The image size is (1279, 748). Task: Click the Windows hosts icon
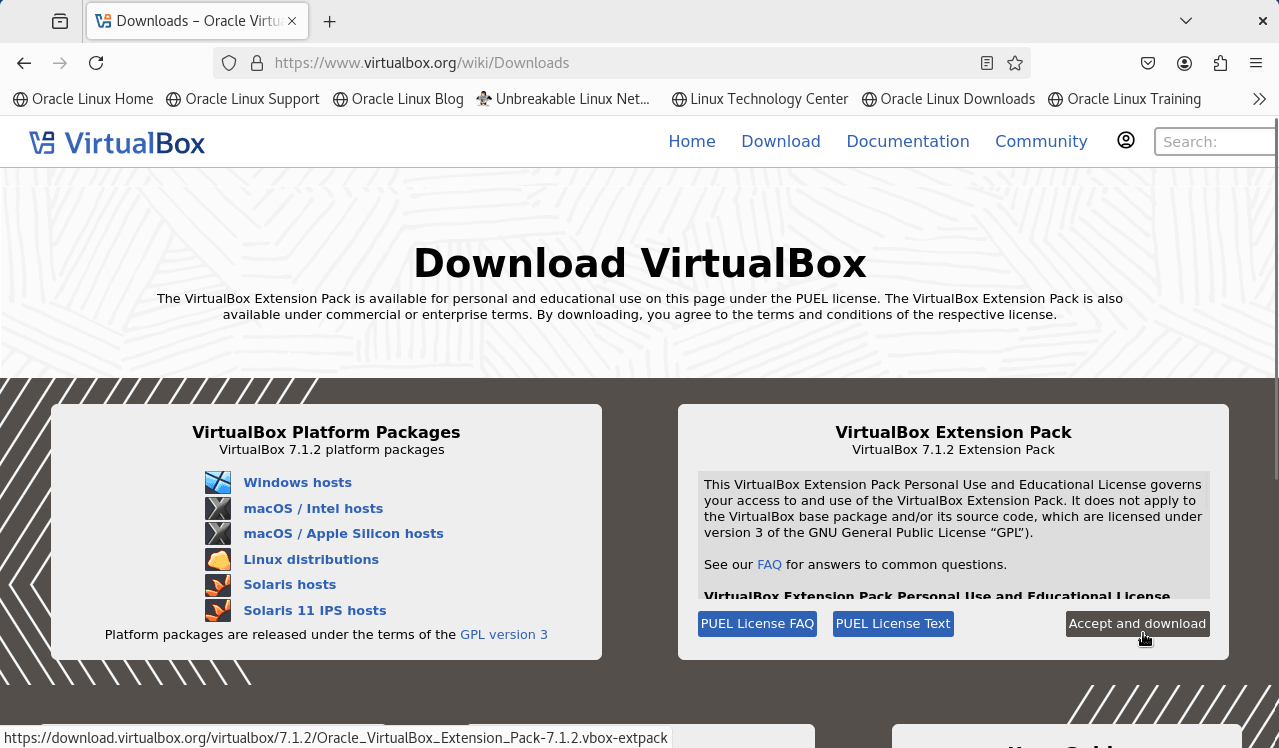(x=218, y=483)
